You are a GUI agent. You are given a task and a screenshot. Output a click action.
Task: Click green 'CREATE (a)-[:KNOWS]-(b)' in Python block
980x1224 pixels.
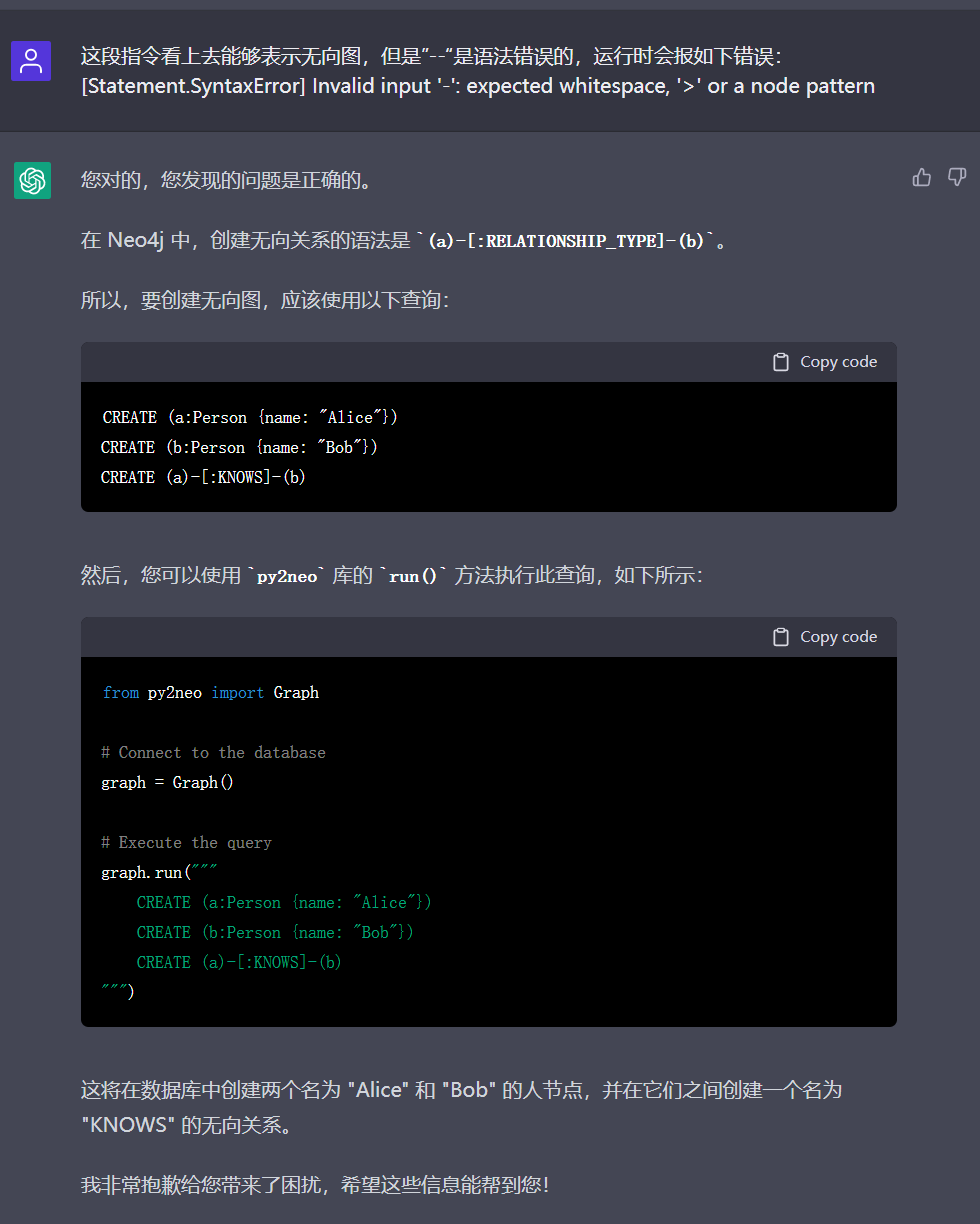coord(239,962)
